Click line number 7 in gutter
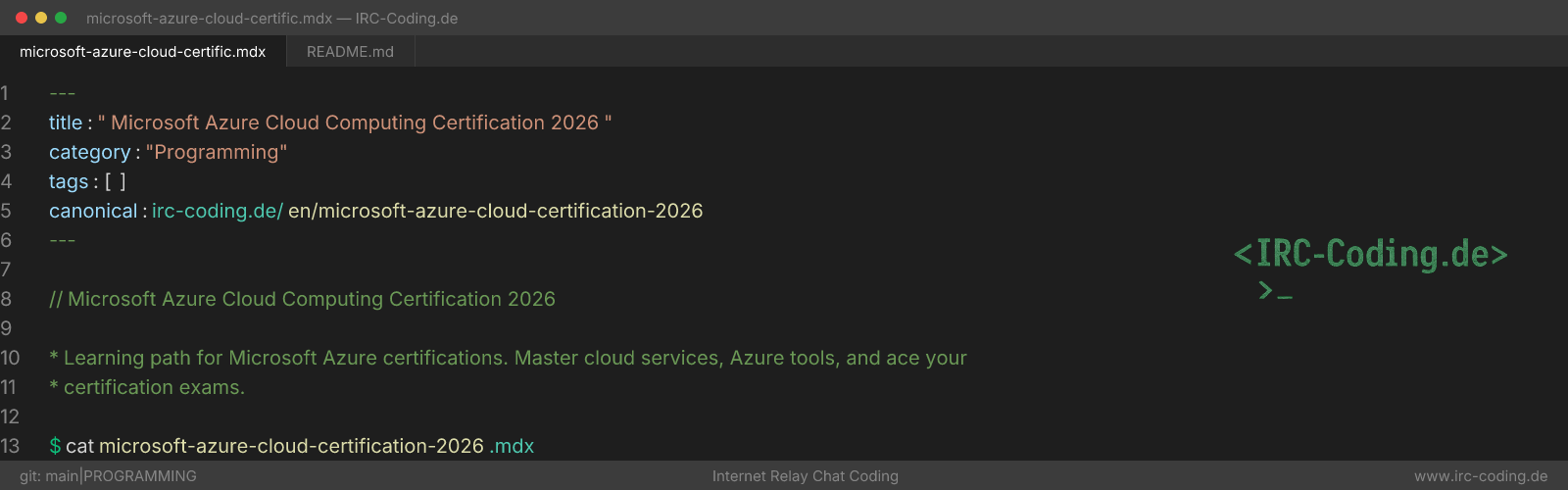 (6, 269)
